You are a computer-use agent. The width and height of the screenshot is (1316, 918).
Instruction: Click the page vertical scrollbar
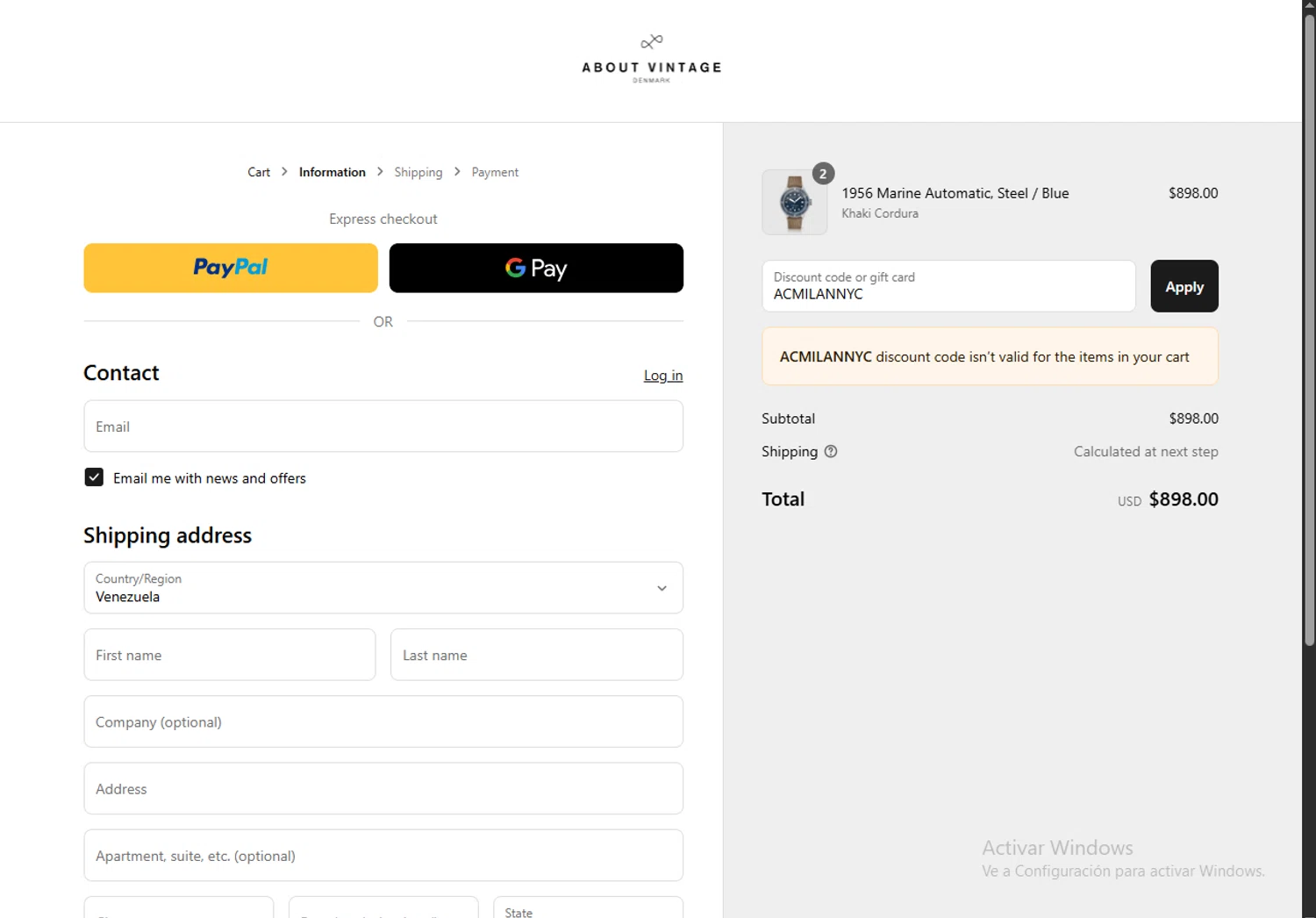point(1309,331)
